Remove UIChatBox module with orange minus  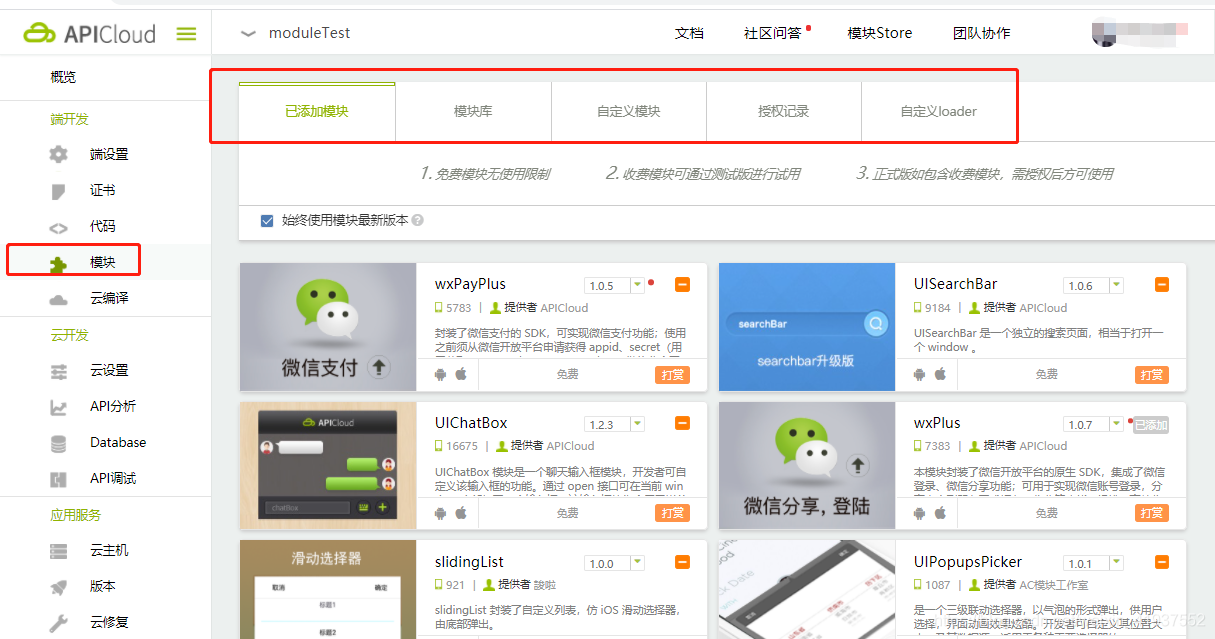click(682, 424)
